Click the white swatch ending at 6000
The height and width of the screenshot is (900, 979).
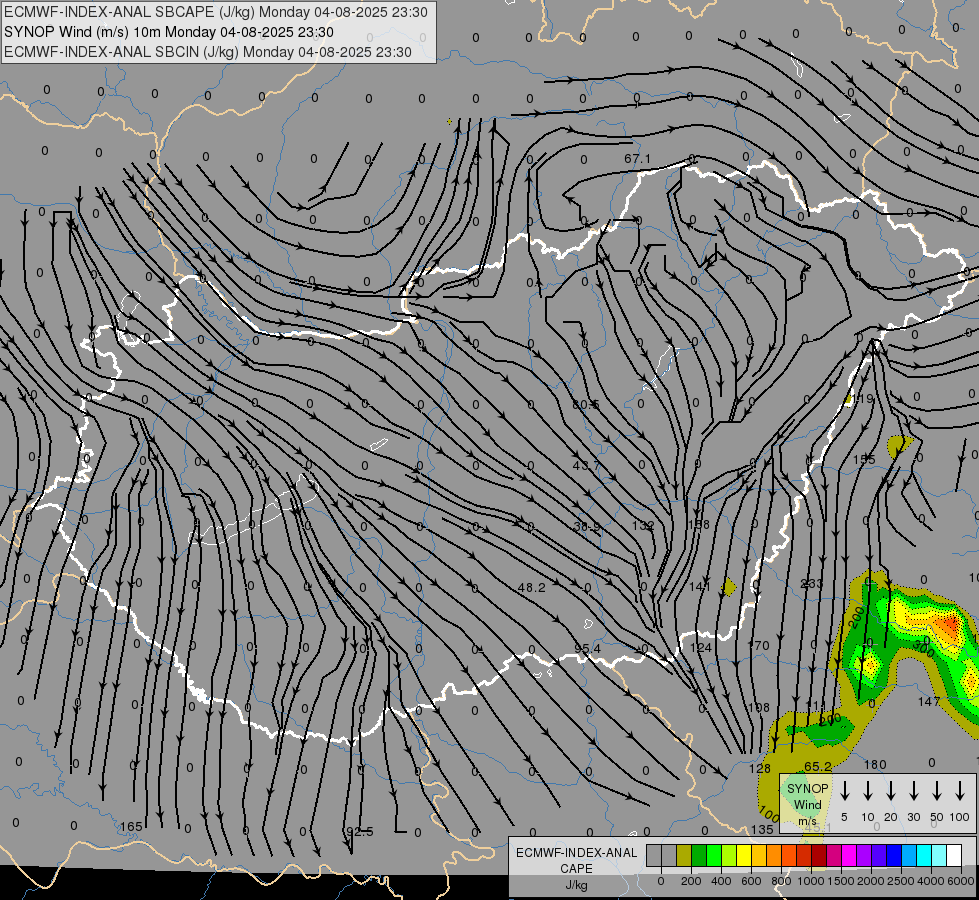tap(954, 855)
